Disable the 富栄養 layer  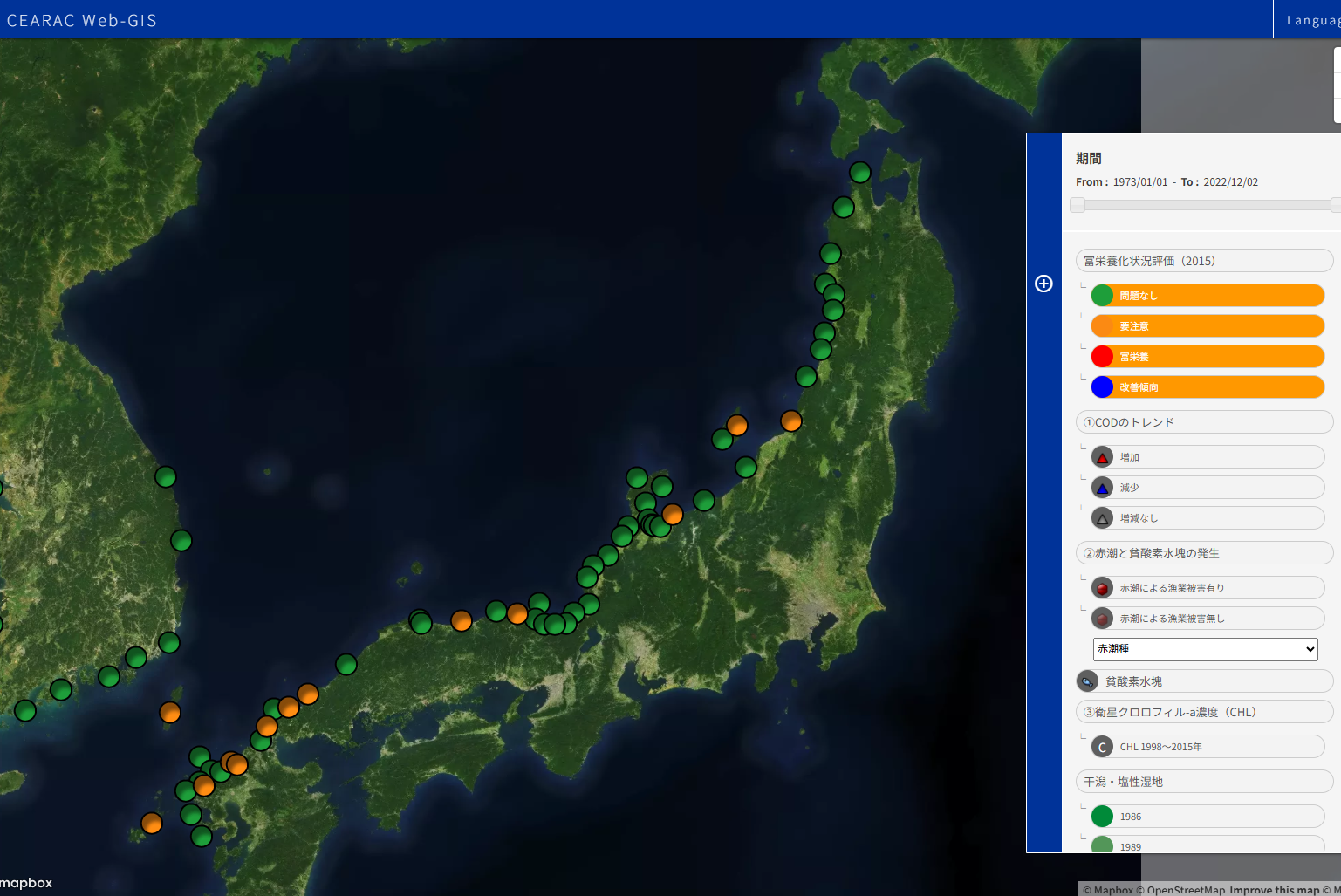(x=1208, y=357)
